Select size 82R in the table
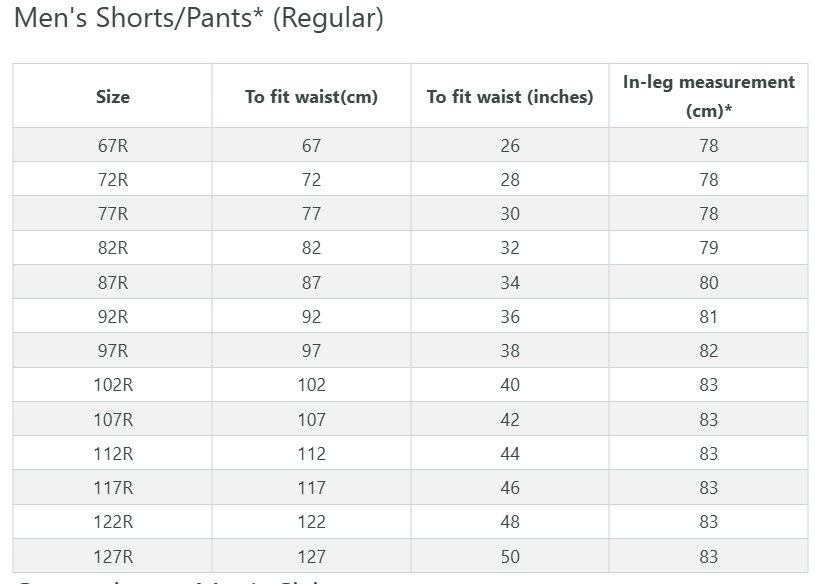Viewport: 834px width, 584px height. [113, 248]
